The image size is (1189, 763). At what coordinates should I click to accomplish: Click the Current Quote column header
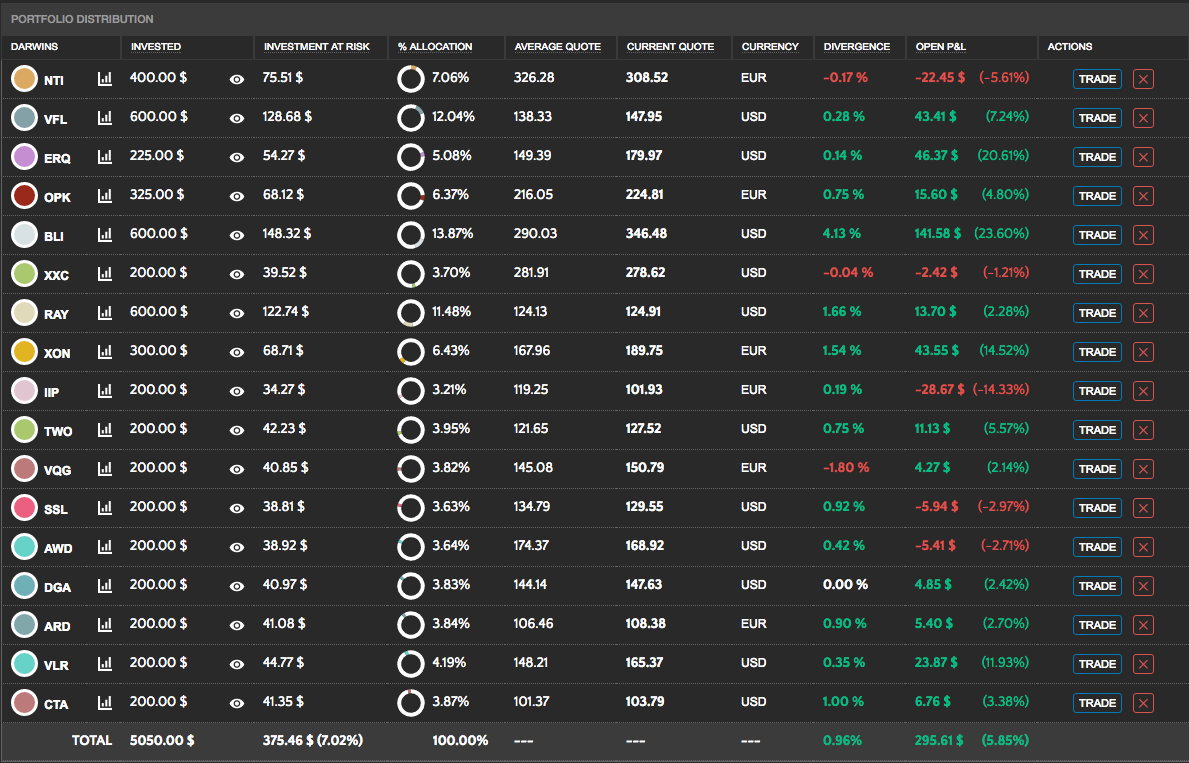click(670, 47)
